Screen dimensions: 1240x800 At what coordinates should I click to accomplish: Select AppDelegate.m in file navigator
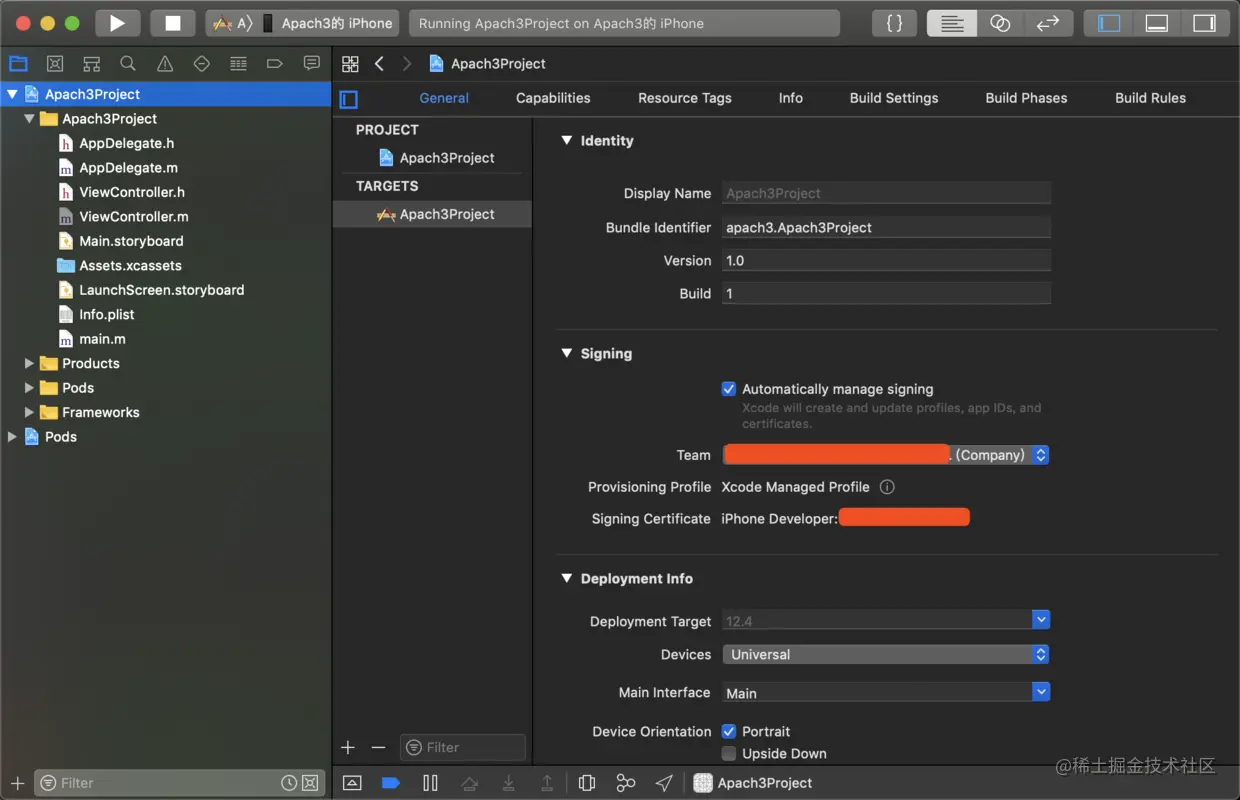[128, 168]
